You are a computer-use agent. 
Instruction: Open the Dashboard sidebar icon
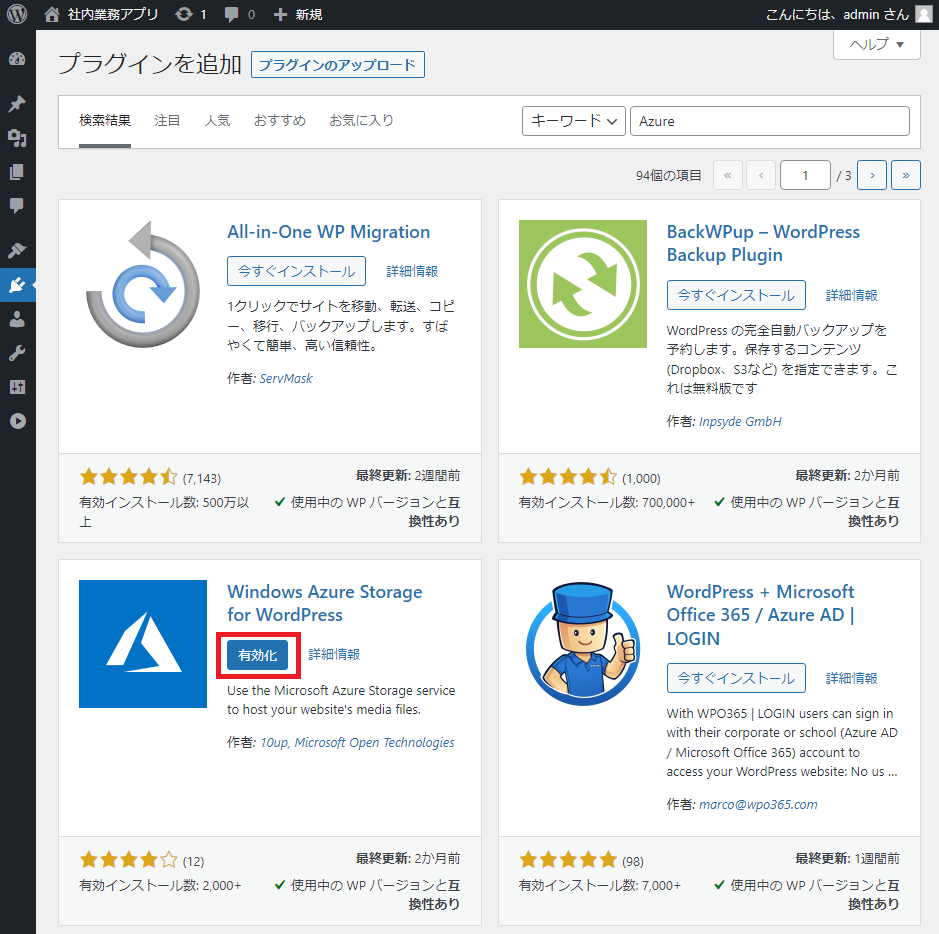17,59
